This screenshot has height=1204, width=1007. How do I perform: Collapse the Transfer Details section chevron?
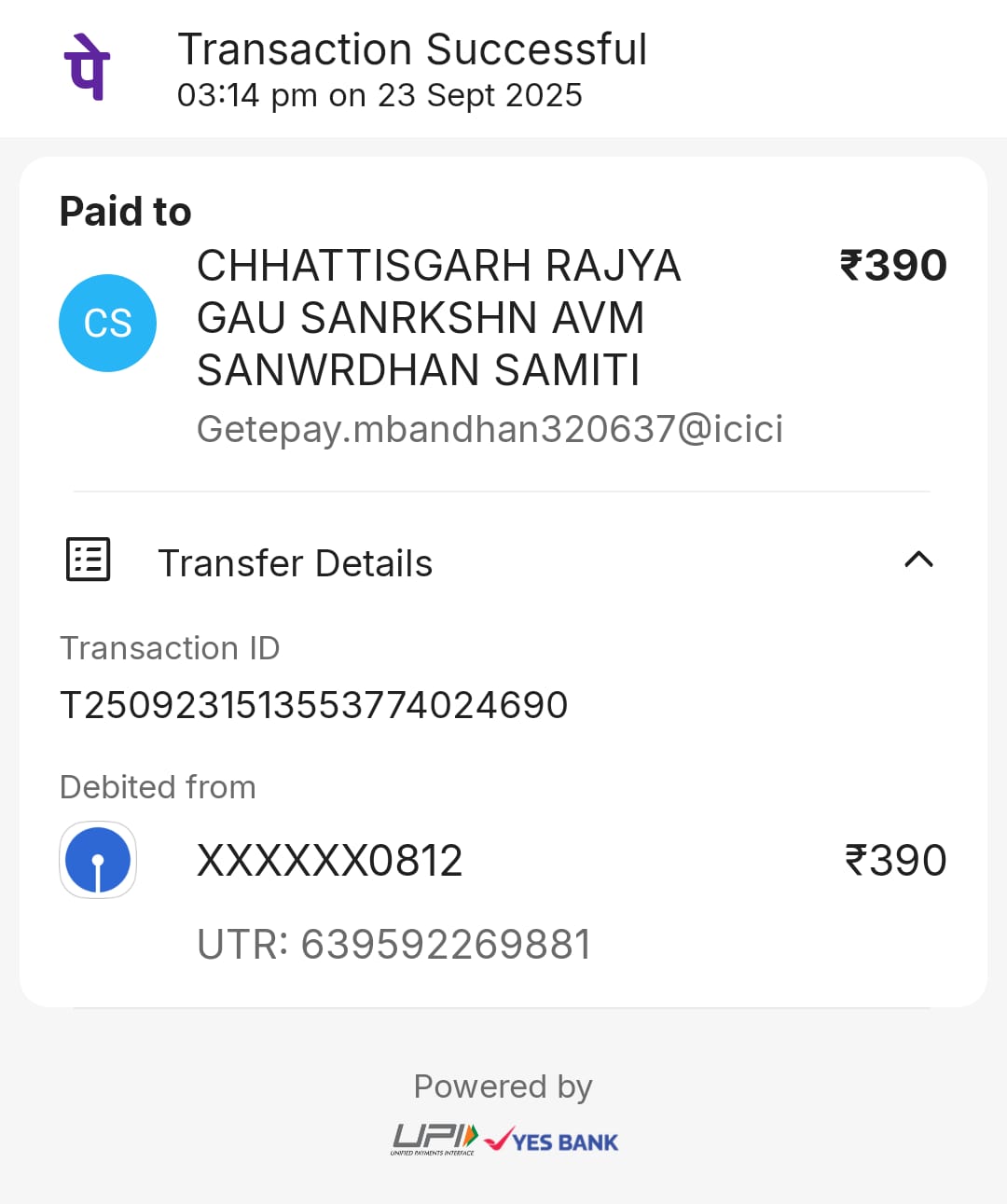click(x=918, y=560)
